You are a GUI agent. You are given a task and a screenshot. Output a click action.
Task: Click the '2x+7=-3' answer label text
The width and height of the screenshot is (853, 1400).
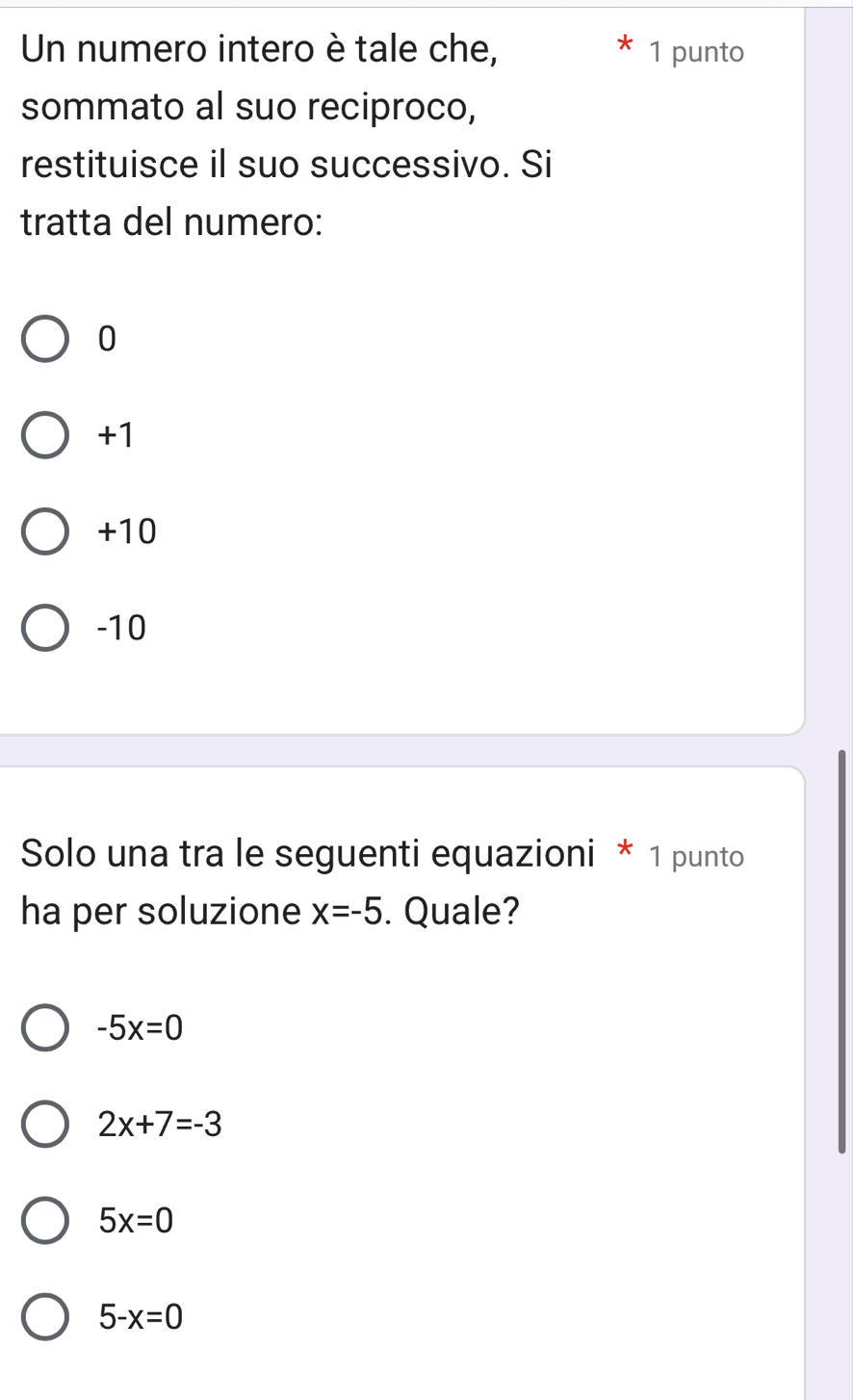click(160, 1125)
